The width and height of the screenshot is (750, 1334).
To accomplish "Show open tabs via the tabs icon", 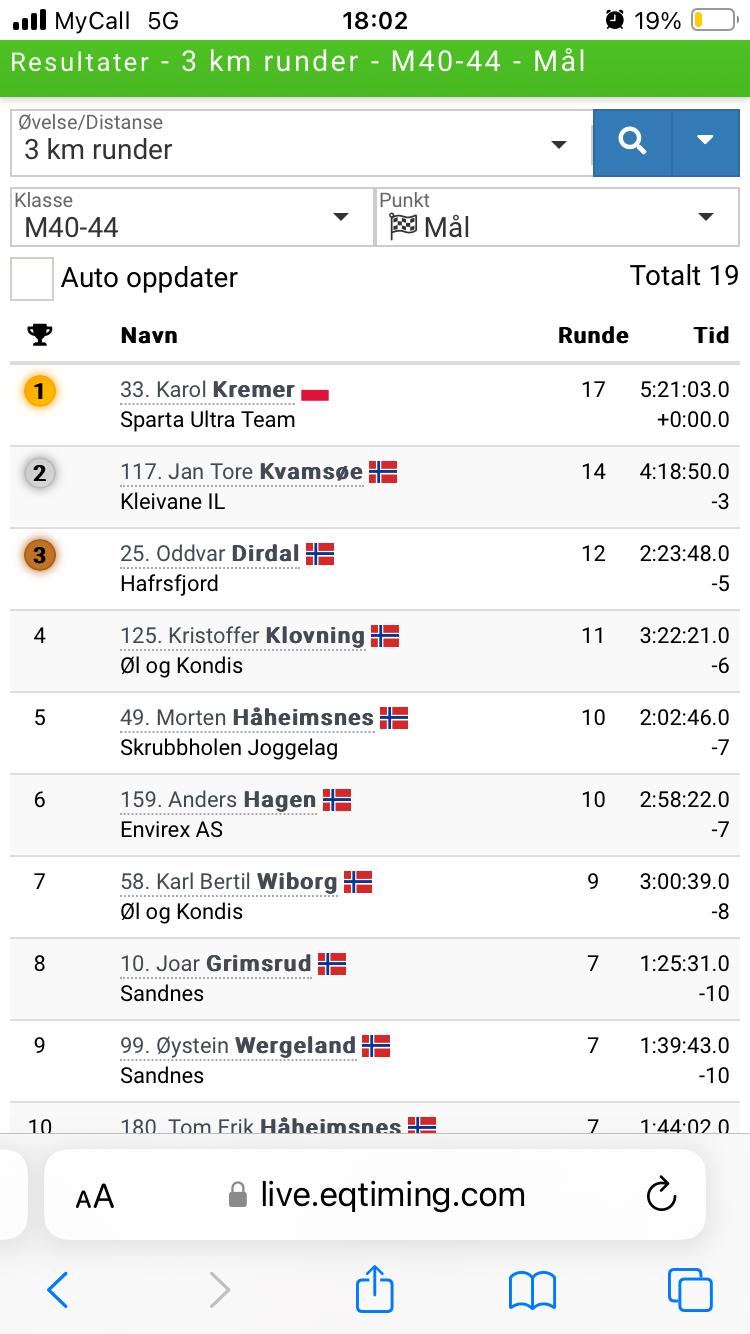I will (690, 1290).
